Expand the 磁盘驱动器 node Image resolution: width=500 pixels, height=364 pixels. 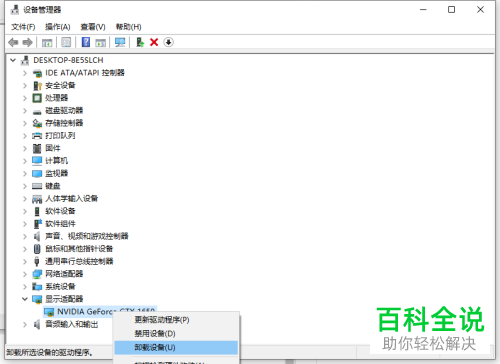tap(25, 111)
